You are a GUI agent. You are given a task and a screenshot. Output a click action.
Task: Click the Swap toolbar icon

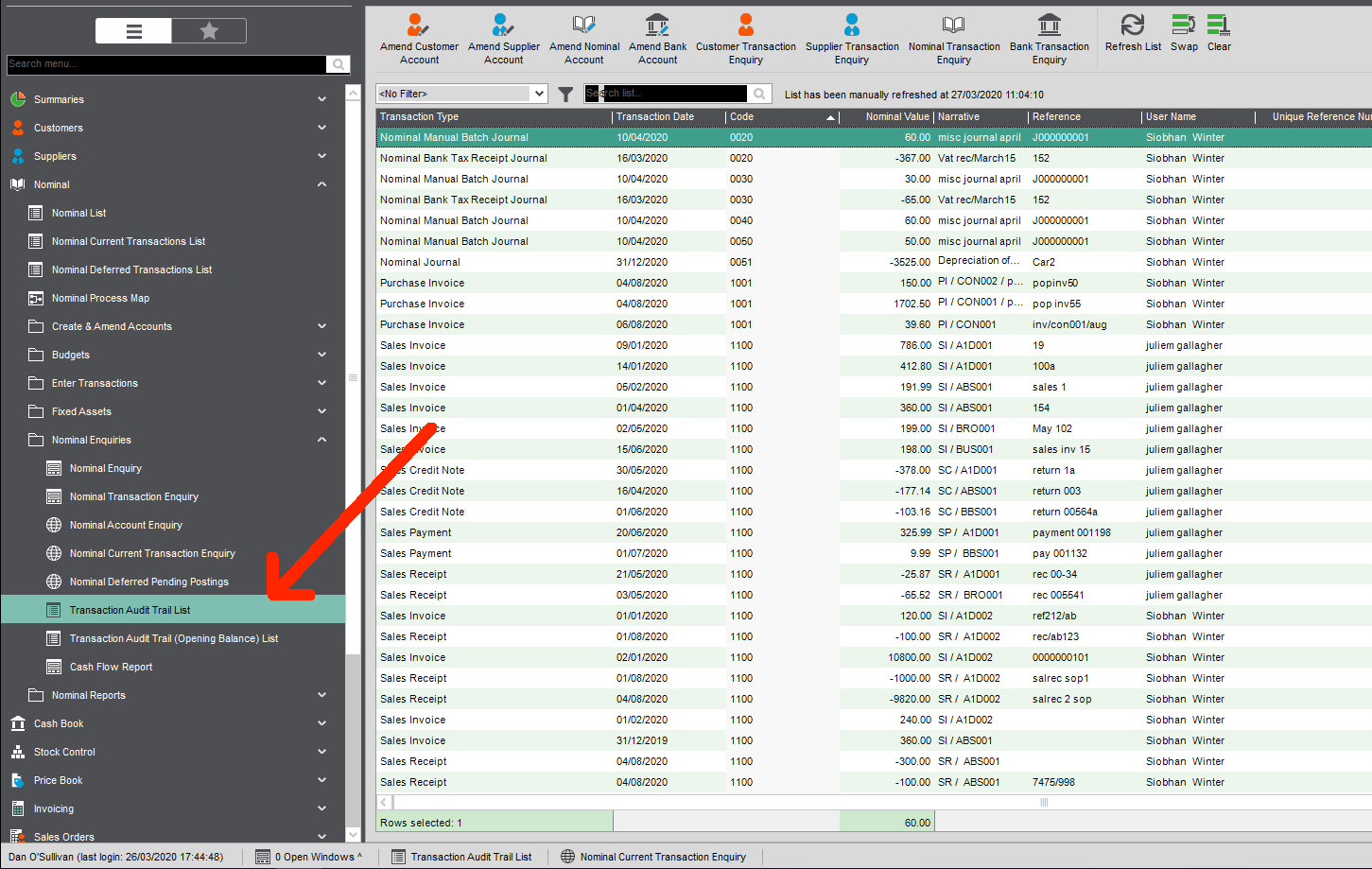(x=1184, y=26)
